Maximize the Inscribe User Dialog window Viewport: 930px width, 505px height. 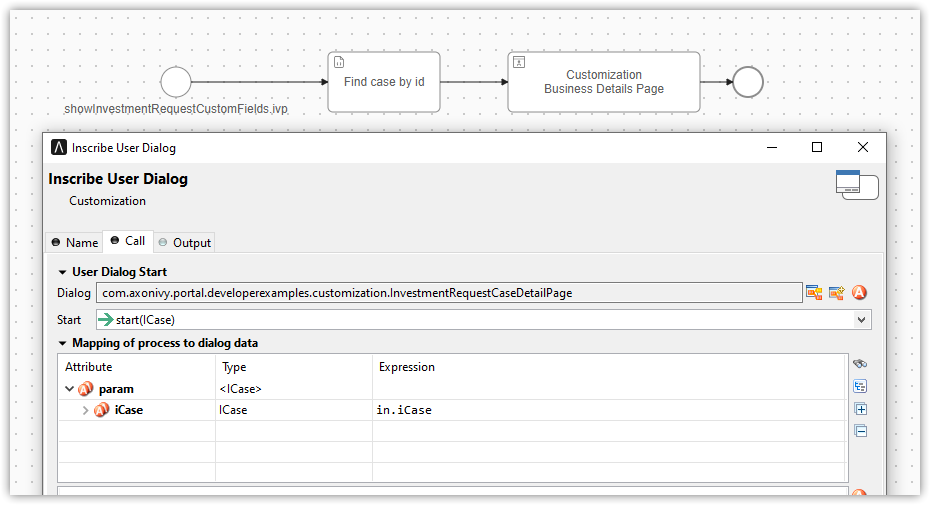817,147
